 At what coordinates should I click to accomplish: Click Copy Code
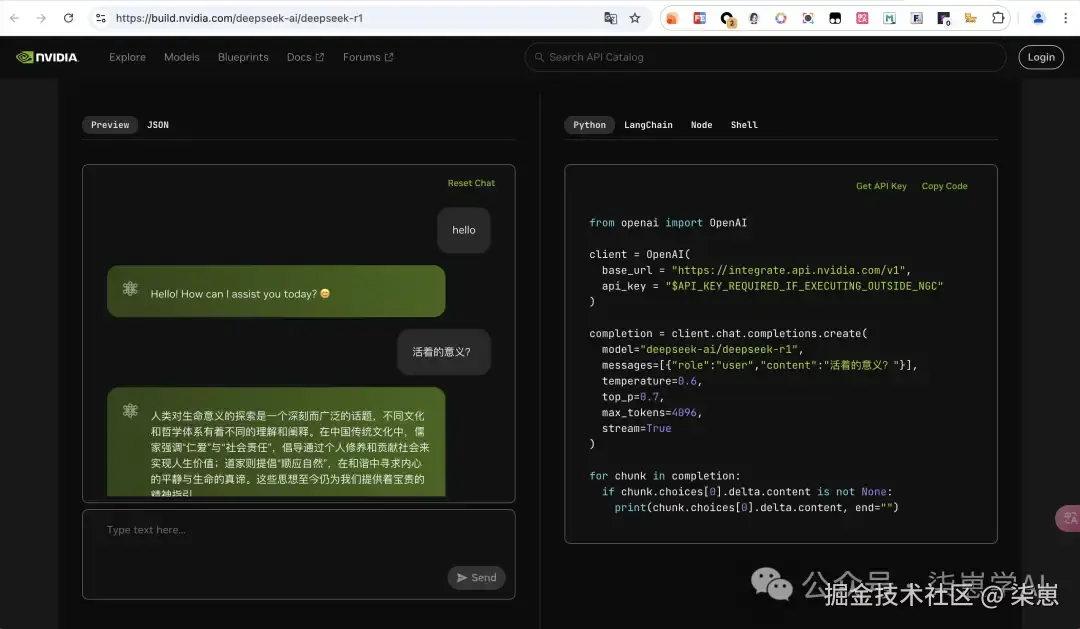tap(944, 186)
